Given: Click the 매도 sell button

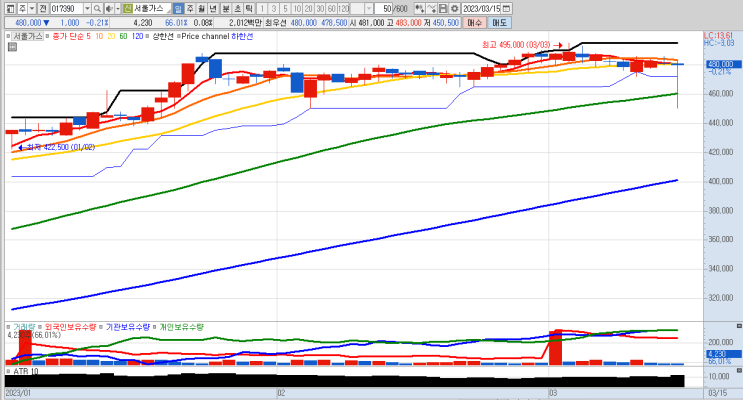Looking at the screenshot, I should (x=499, y=22).
